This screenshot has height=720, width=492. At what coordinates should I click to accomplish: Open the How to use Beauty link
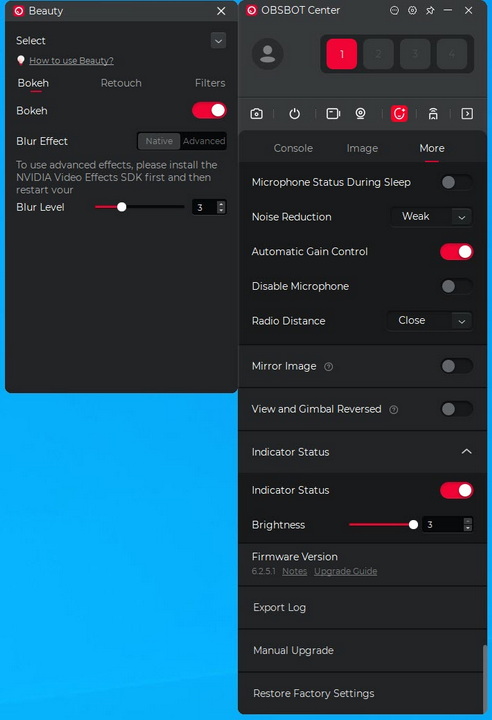pyautogui.click(x=71, y=61)
